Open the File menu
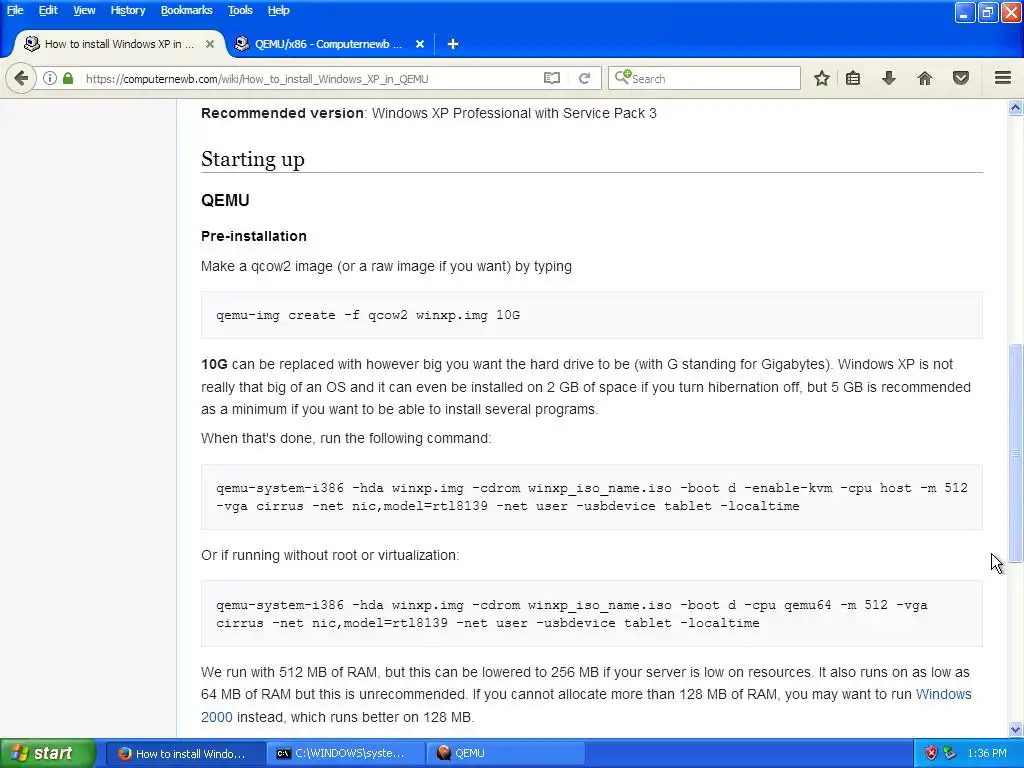The width and height of the screenshot is (1024, 768). [15, 10]
